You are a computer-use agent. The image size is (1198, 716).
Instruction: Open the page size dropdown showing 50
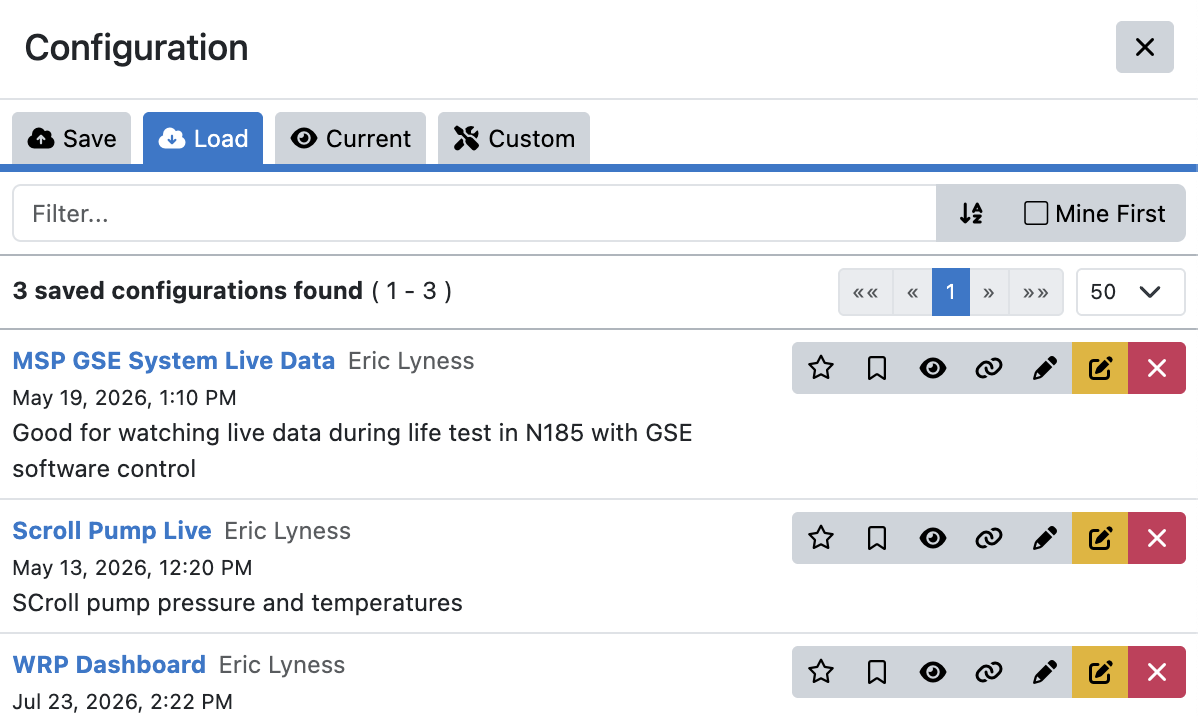[1130, 292]
